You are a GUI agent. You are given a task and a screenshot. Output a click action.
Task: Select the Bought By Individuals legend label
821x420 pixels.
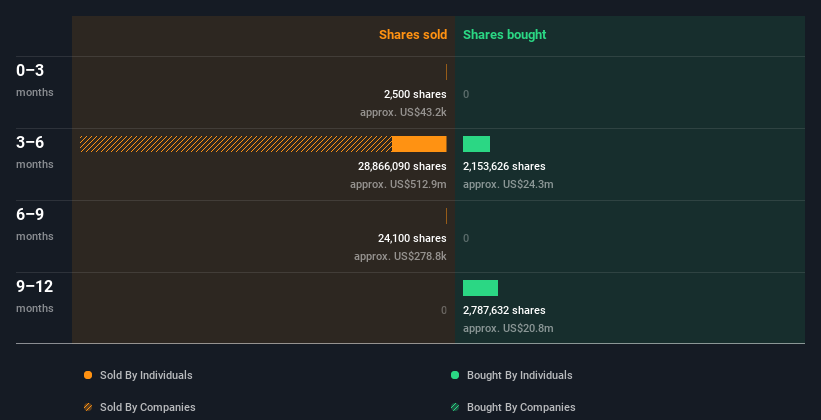pos(519,375)
